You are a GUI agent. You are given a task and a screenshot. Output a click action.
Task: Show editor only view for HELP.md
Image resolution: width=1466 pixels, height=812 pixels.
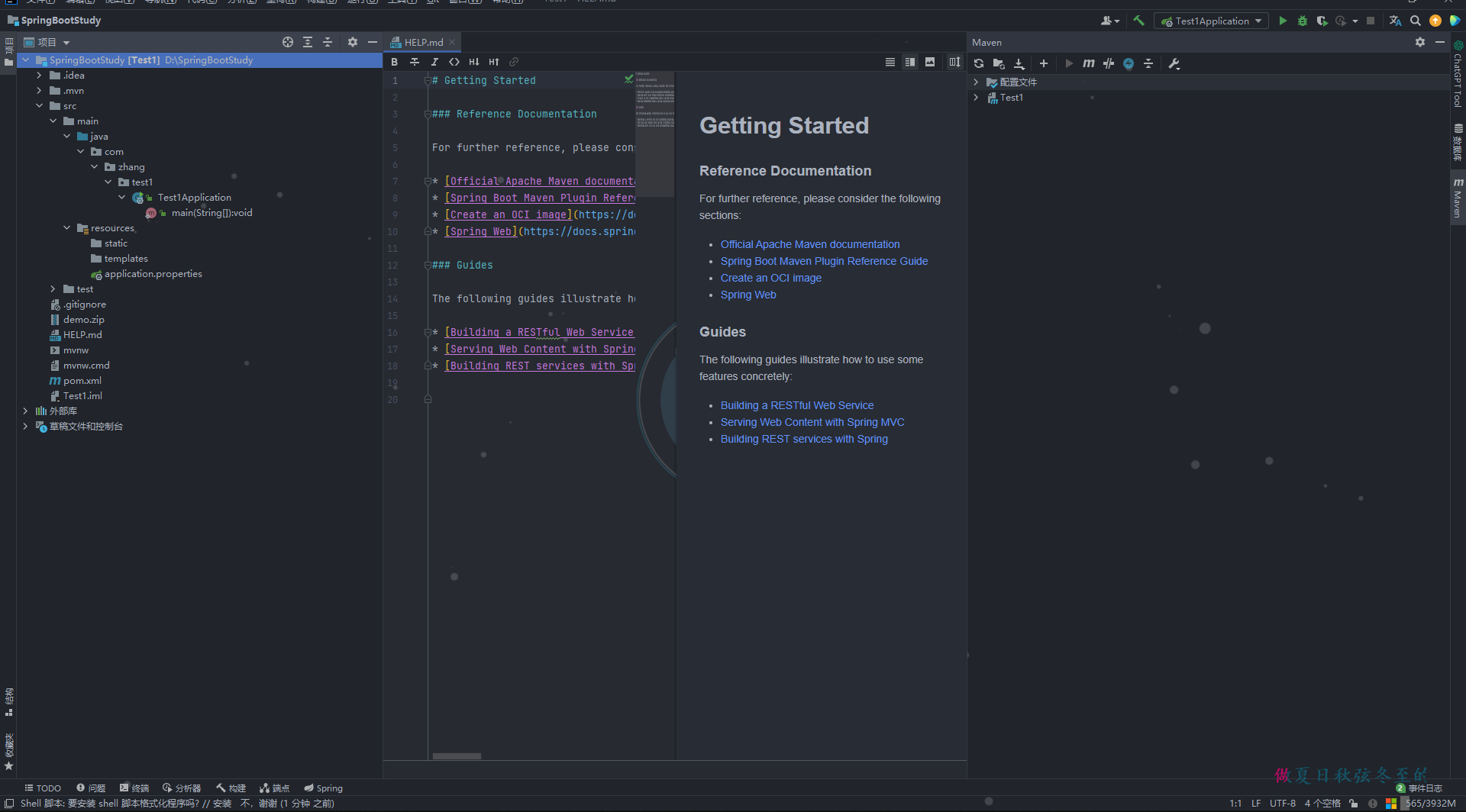point(890,62)
